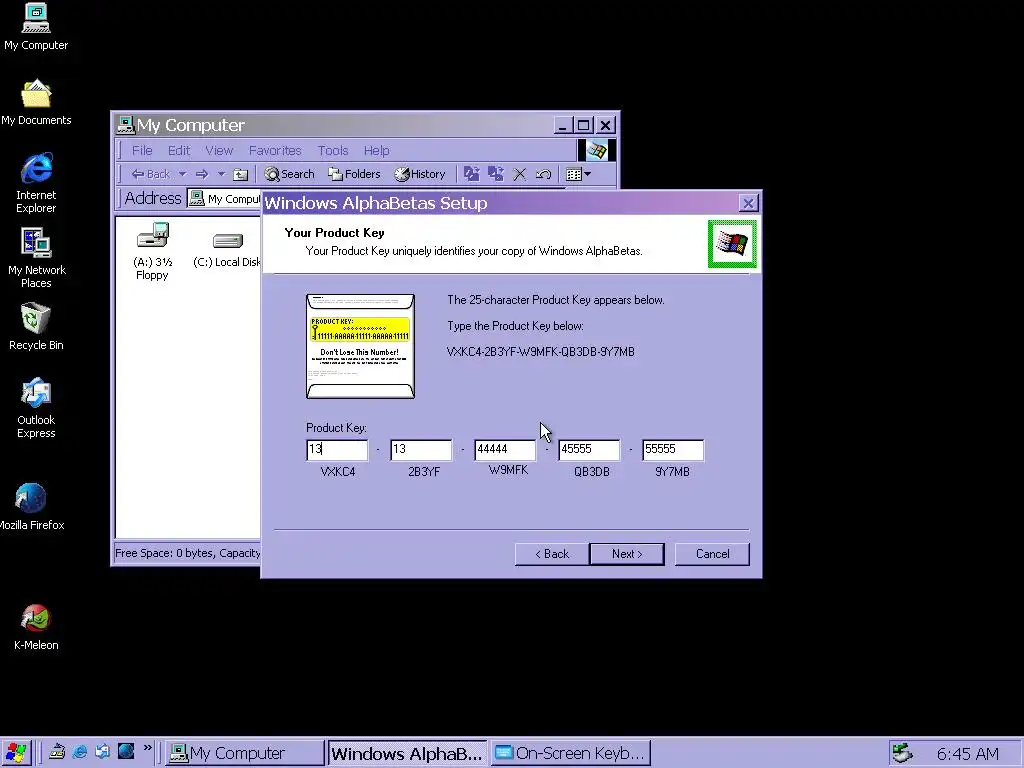Open the Help menu in My Computer
Viewport: 1024px width, 768px height.
coord(376,151)
